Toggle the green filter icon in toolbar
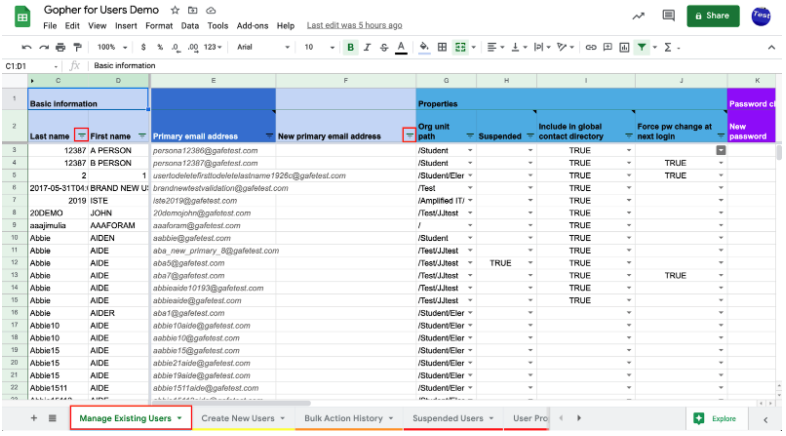This screenshot has width=786, height=436. pyautogui.click(x=641, y=47)
